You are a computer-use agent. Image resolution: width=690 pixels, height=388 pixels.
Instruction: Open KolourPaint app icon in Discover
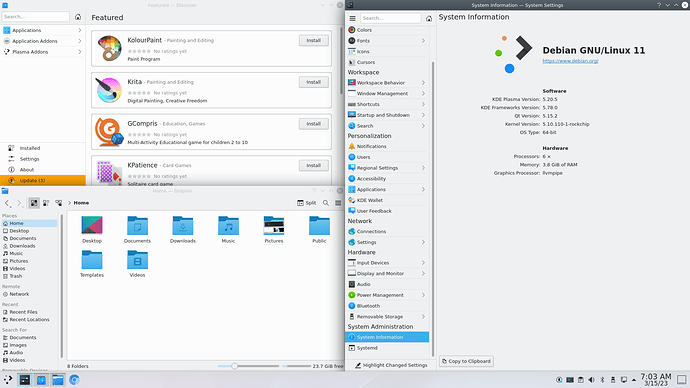[109, 48]
